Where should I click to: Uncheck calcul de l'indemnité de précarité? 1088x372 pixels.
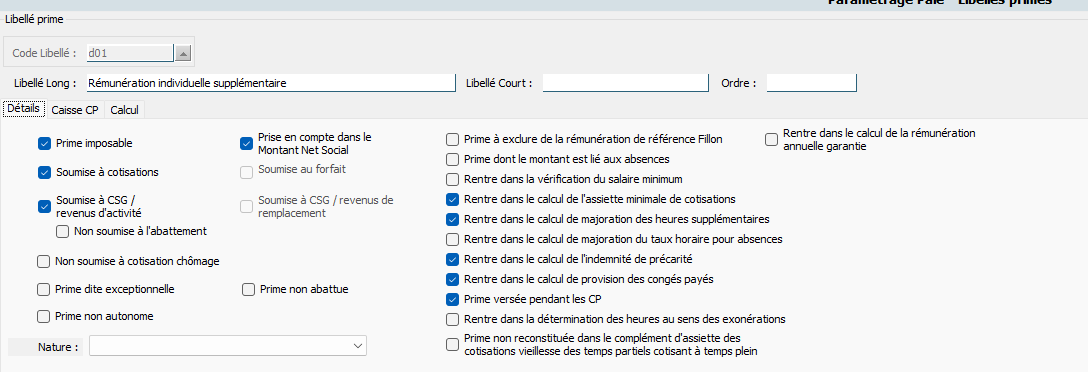coord(452,260)
